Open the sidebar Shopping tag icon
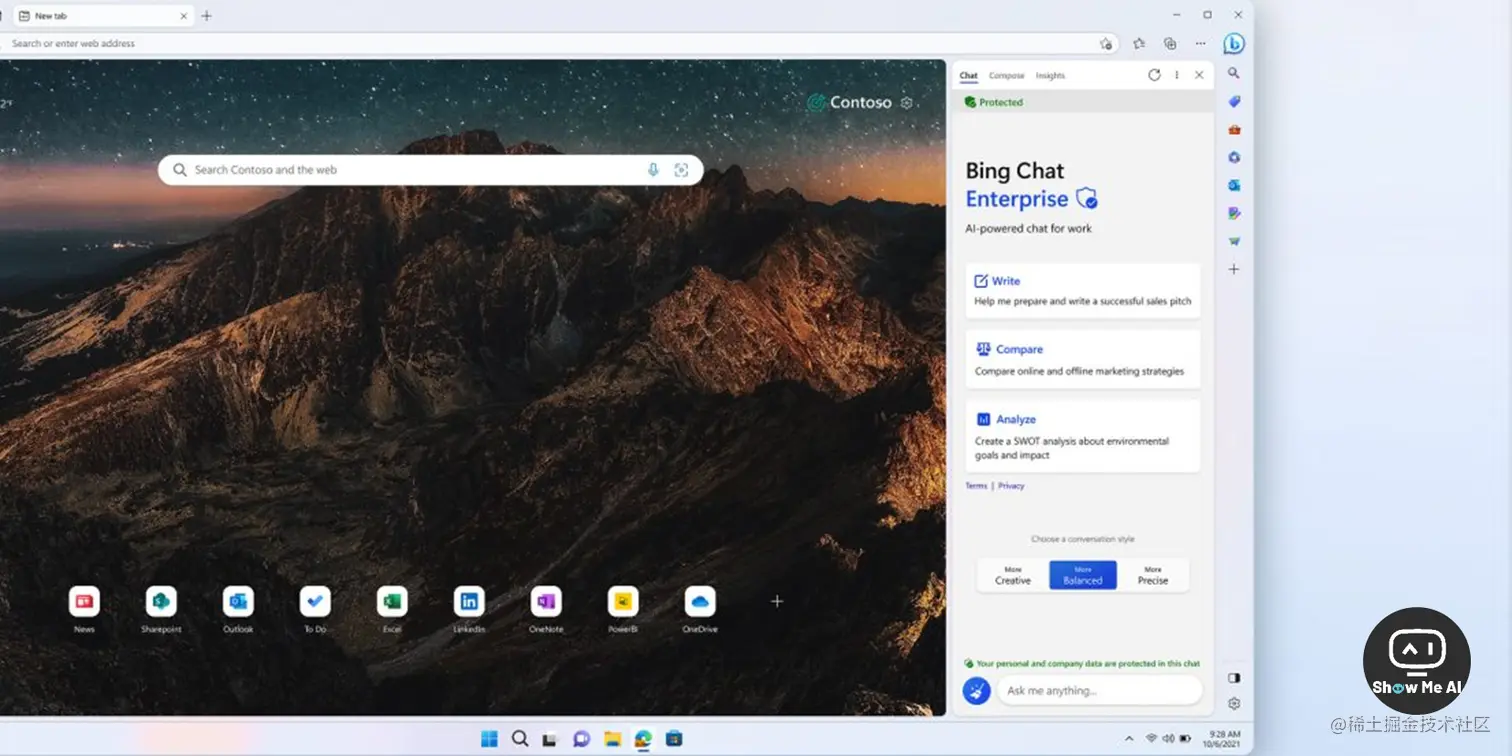 point(1234,101)
